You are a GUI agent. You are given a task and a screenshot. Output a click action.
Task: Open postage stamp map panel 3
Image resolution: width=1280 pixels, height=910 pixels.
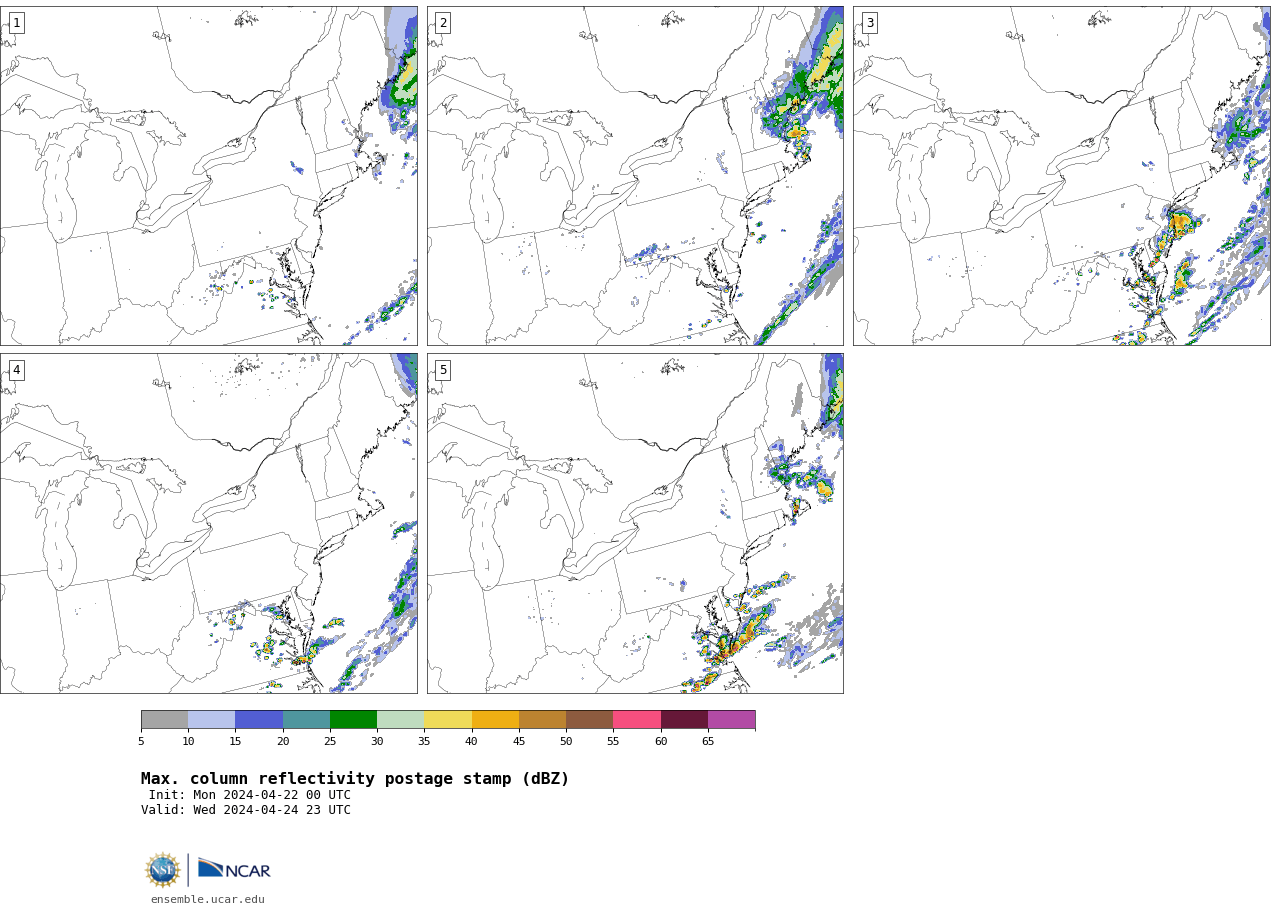1062,176
